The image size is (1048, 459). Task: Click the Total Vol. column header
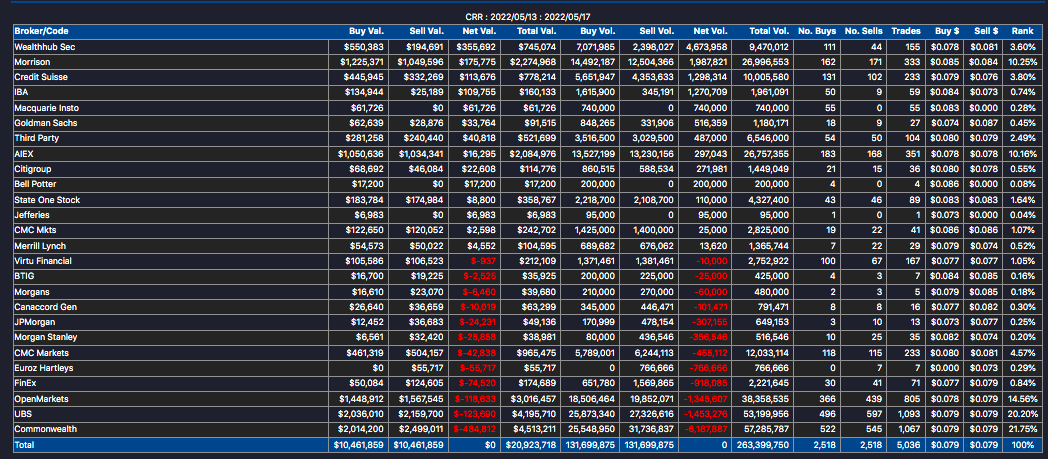(x=769, y=31)
